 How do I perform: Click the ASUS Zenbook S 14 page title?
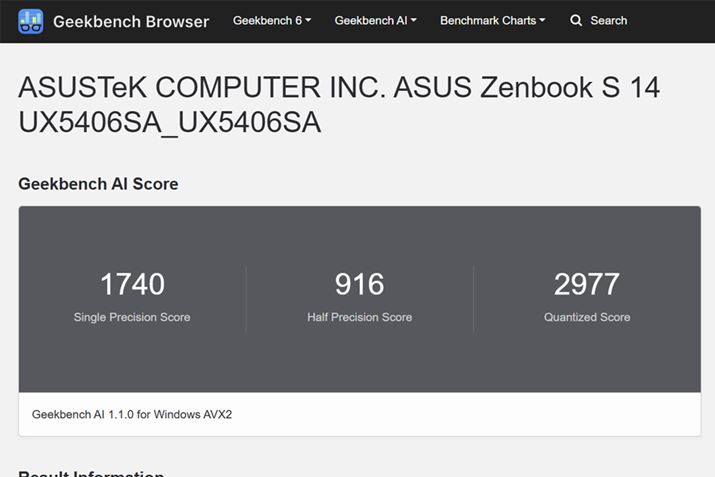(x=339, y=105)
